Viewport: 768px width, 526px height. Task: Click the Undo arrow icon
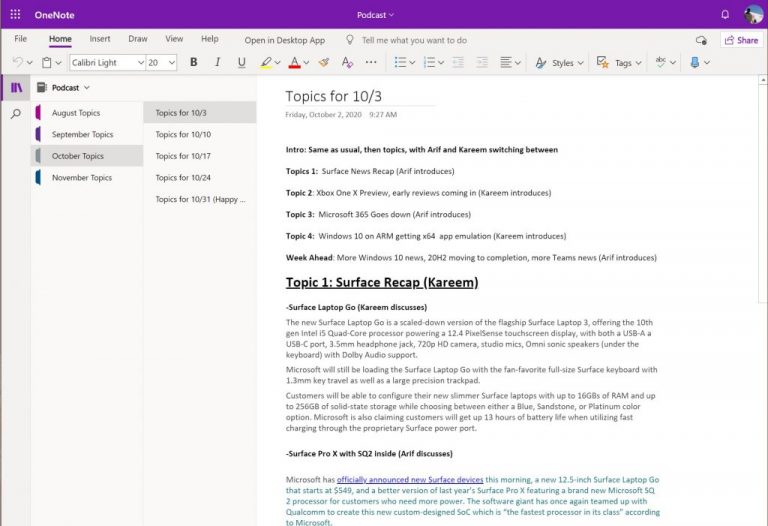pos(18,62)
